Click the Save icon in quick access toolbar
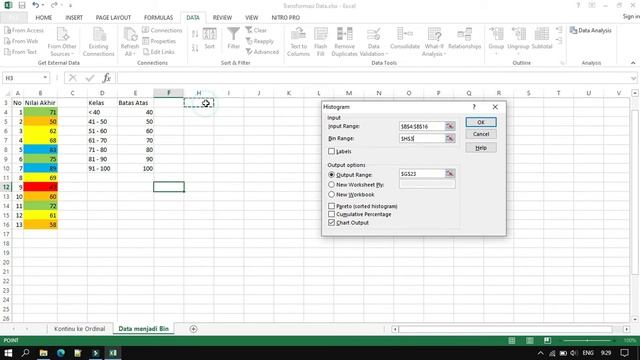This screenshot has height=360, width=640. point(22,5)
